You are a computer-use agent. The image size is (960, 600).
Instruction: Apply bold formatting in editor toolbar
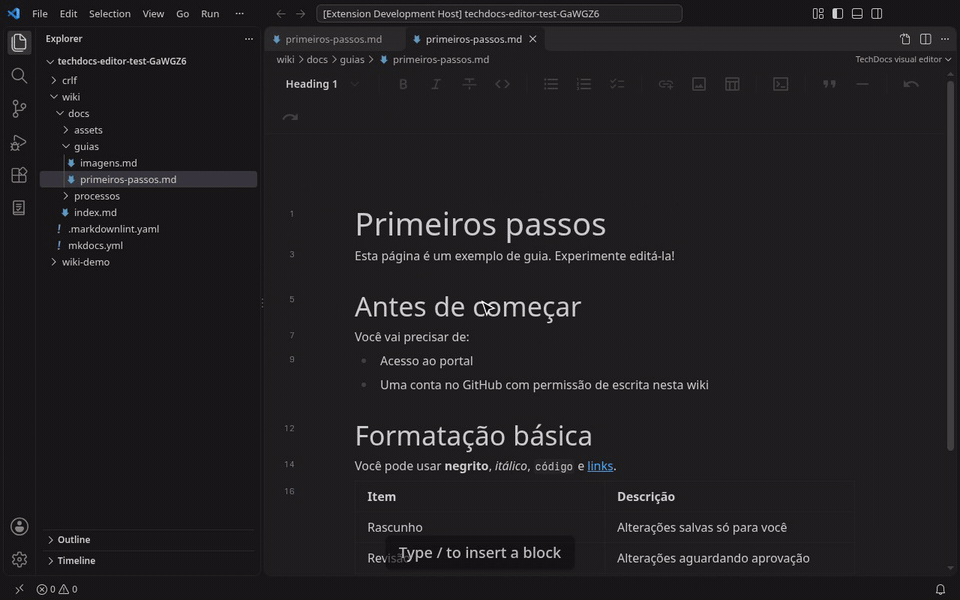(403, 84)
